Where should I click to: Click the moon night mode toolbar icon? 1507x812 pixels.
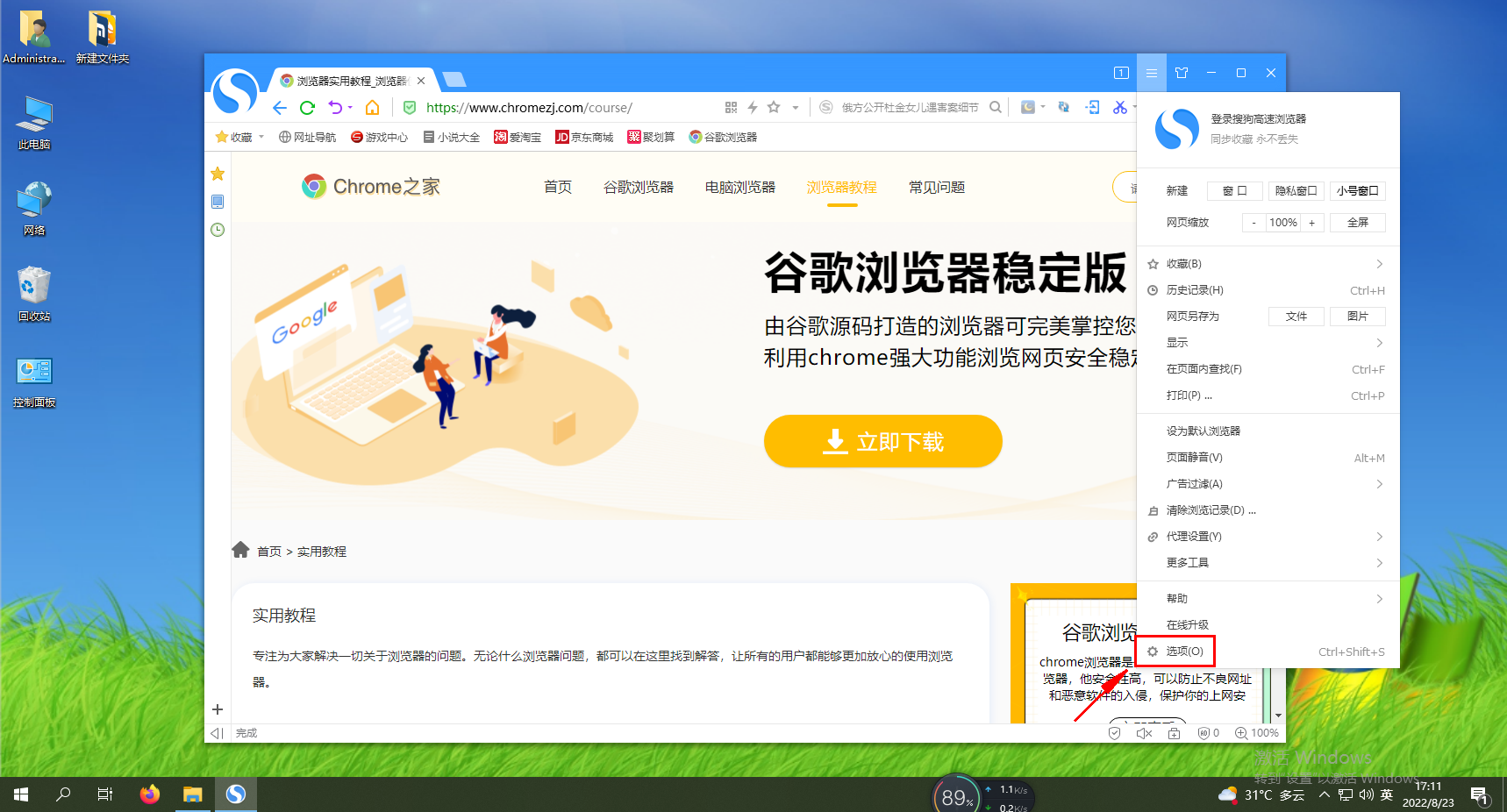coord(1028,107)
